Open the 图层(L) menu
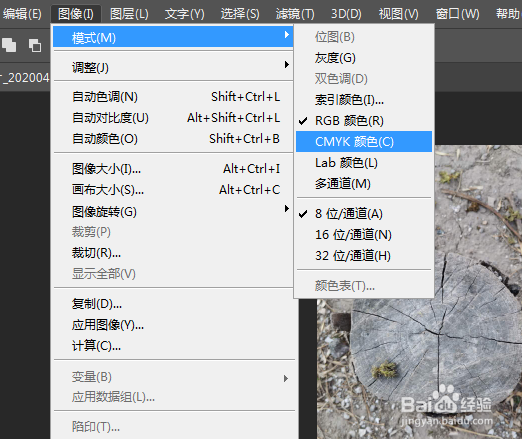The height and width of the screenshot is (439, 522). pyautogui.click(x=129, y=14)
